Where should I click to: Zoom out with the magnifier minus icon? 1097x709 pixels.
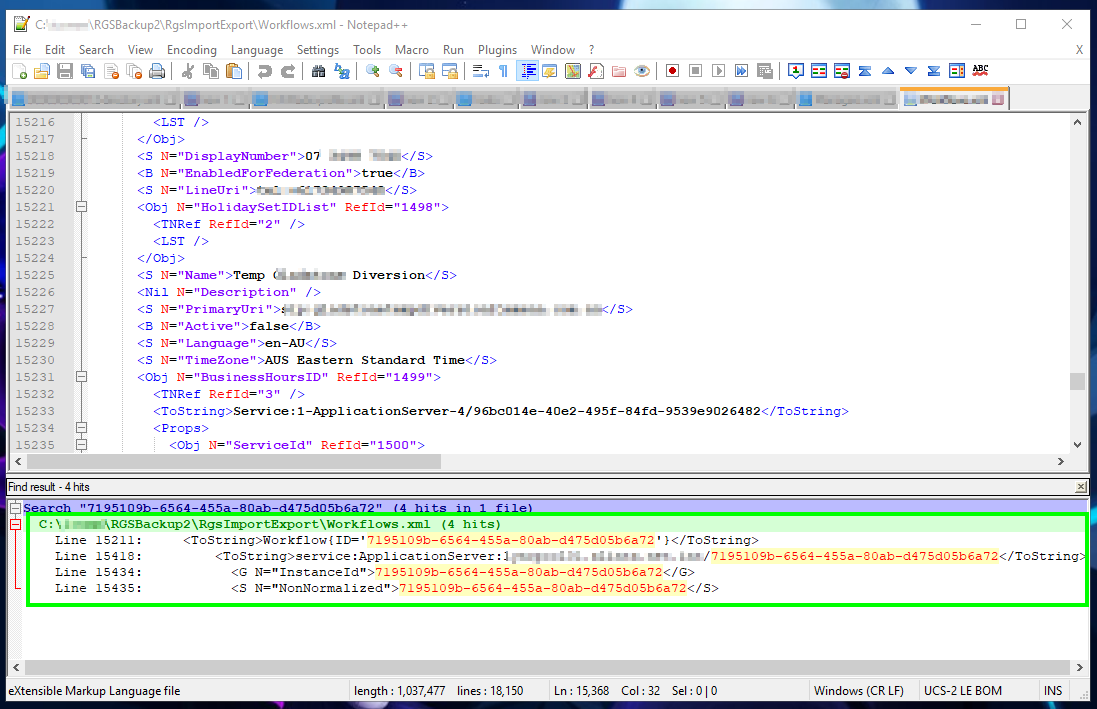click(395, 71)
